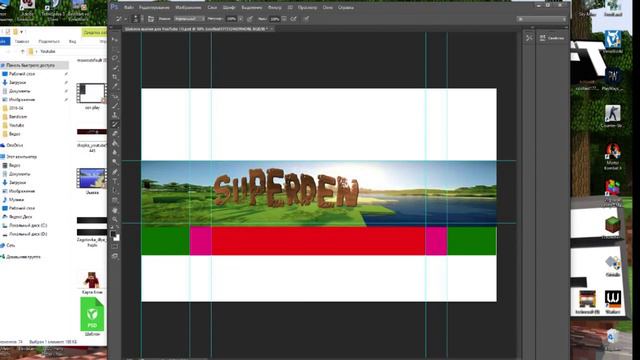Open the Свойства panel button

click(x=552, y=38)
